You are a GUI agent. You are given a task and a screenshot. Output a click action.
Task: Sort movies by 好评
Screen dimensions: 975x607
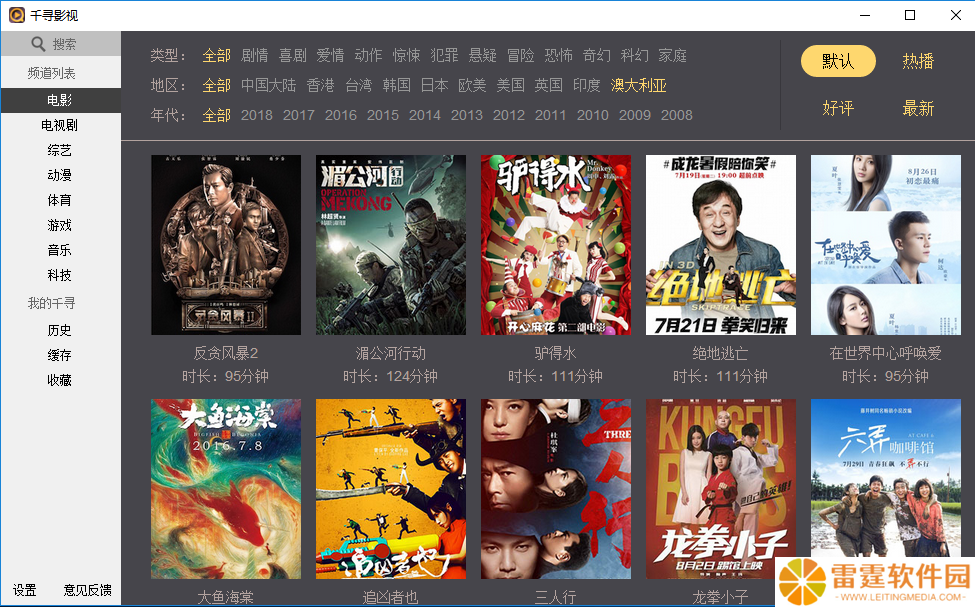pyautogui.click(x=838, y=108)
